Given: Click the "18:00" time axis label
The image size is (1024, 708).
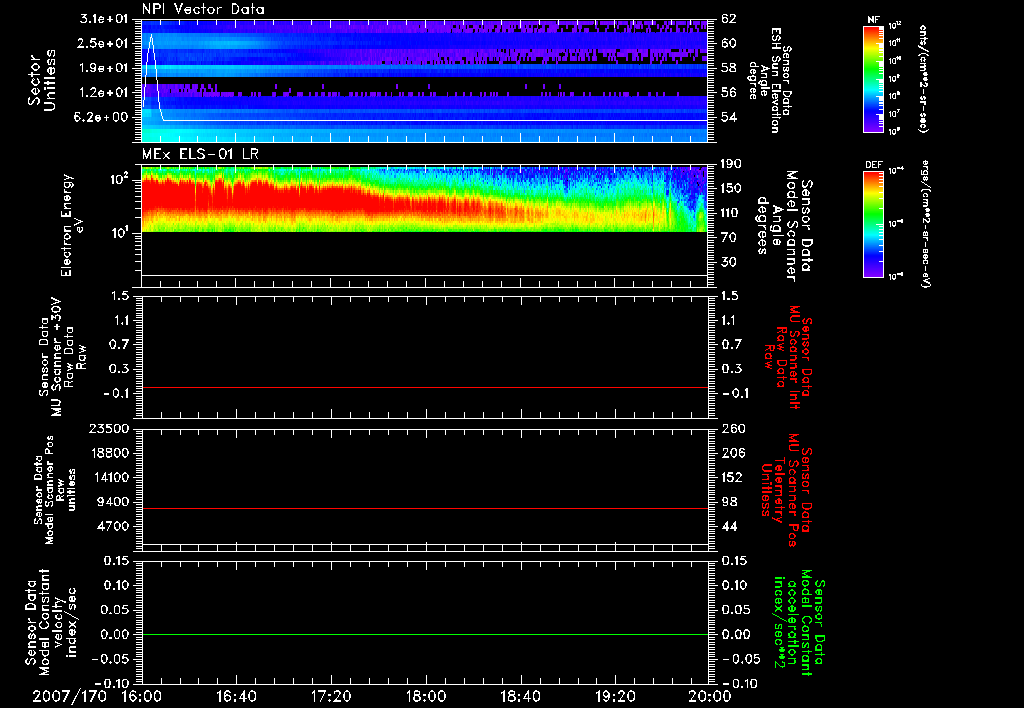Looking at the screenshot, I should click(x=426, y=696).
